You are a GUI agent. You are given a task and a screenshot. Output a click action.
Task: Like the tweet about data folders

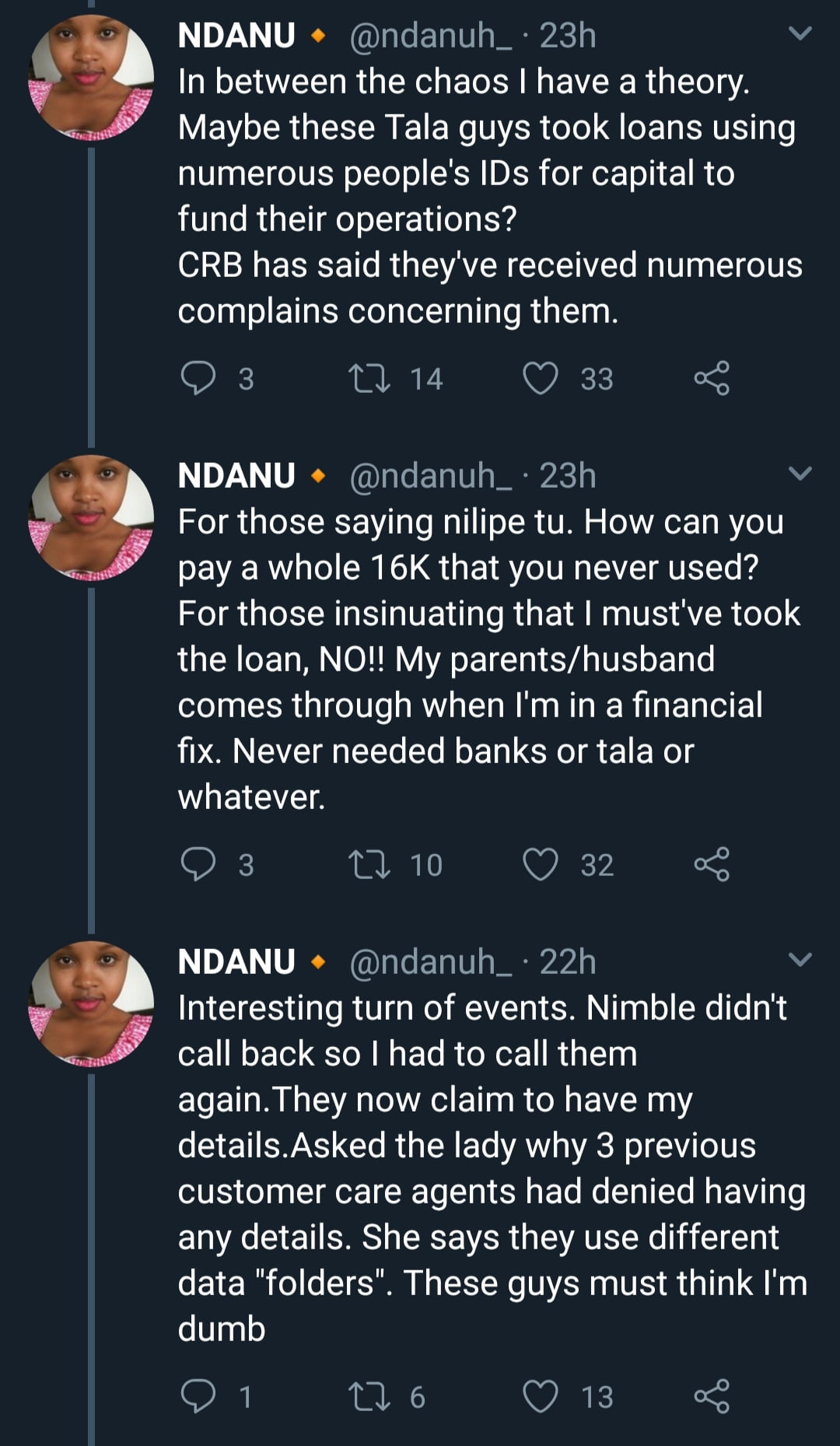541,1396
